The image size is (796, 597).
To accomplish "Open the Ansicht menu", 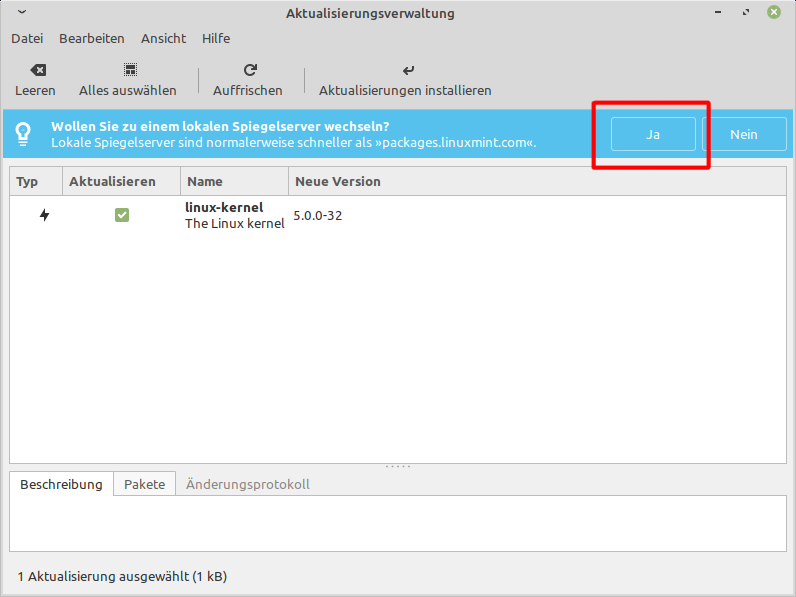I will click(x=163, y=39).
